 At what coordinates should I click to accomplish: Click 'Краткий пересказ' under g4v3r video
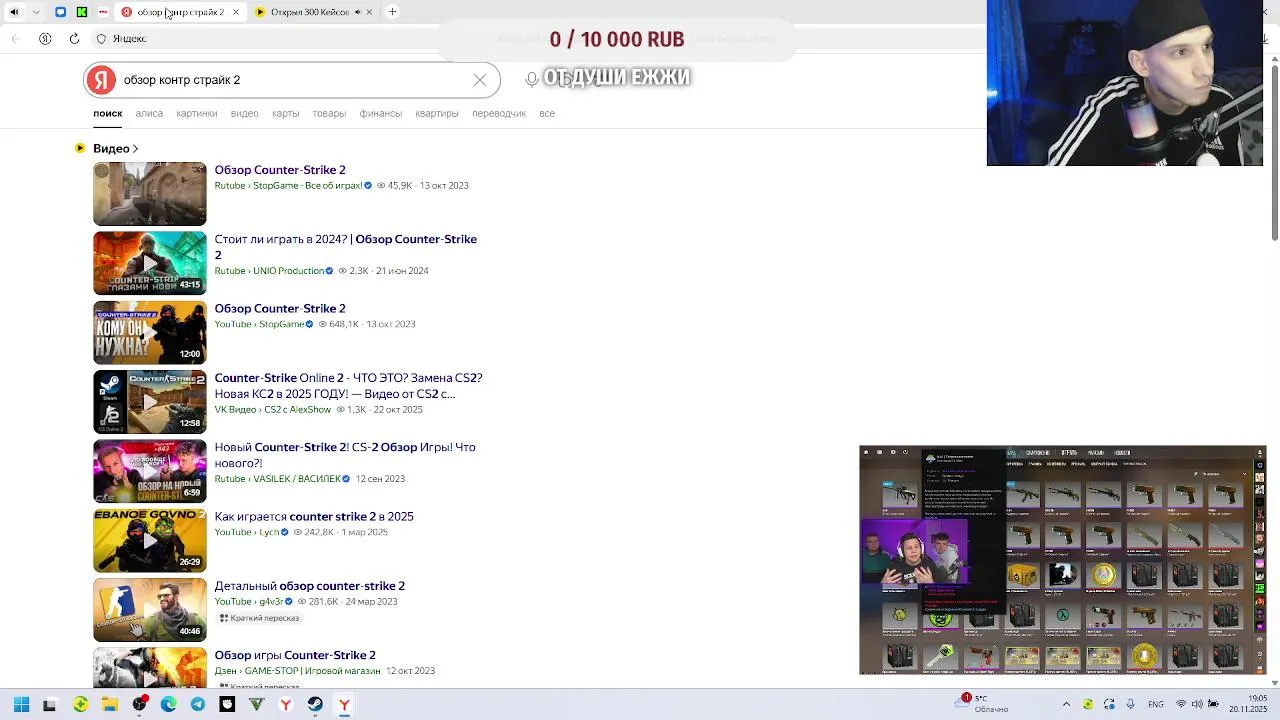pyautogui.click(x=259, y=618)
